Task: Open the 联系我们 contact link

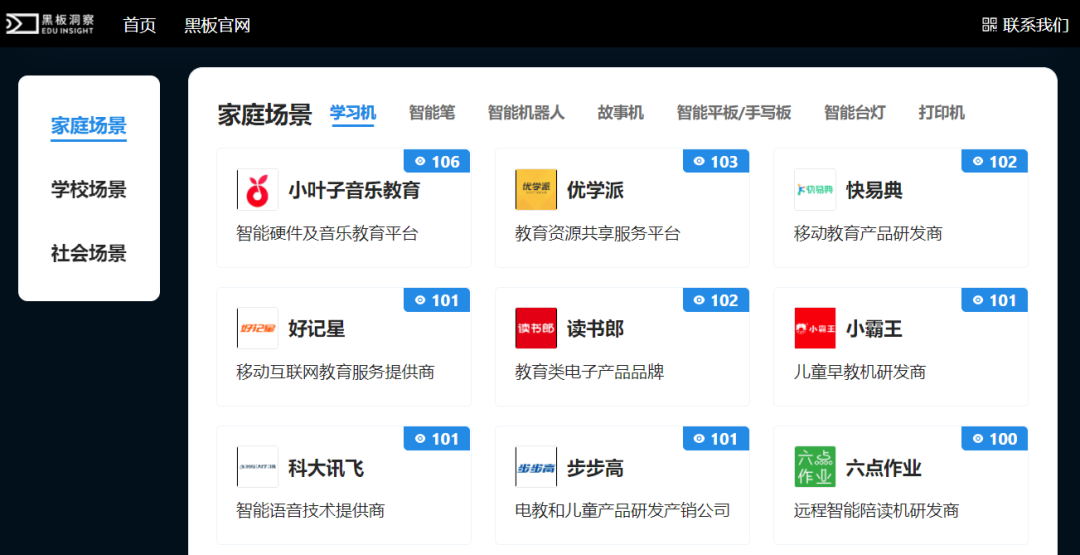Action: (1036, 25)
